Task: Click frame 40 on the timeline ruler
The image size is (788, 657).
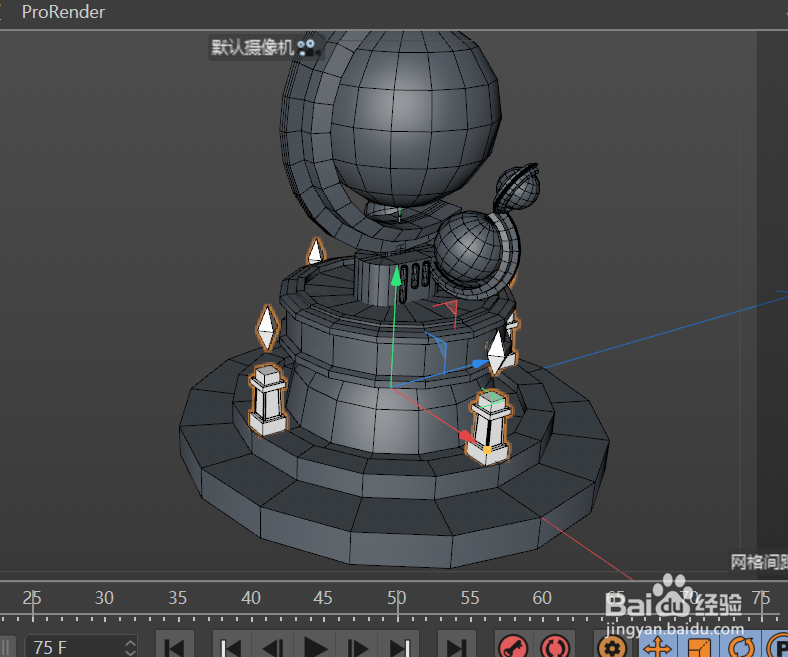Action: tap(251, 598)
